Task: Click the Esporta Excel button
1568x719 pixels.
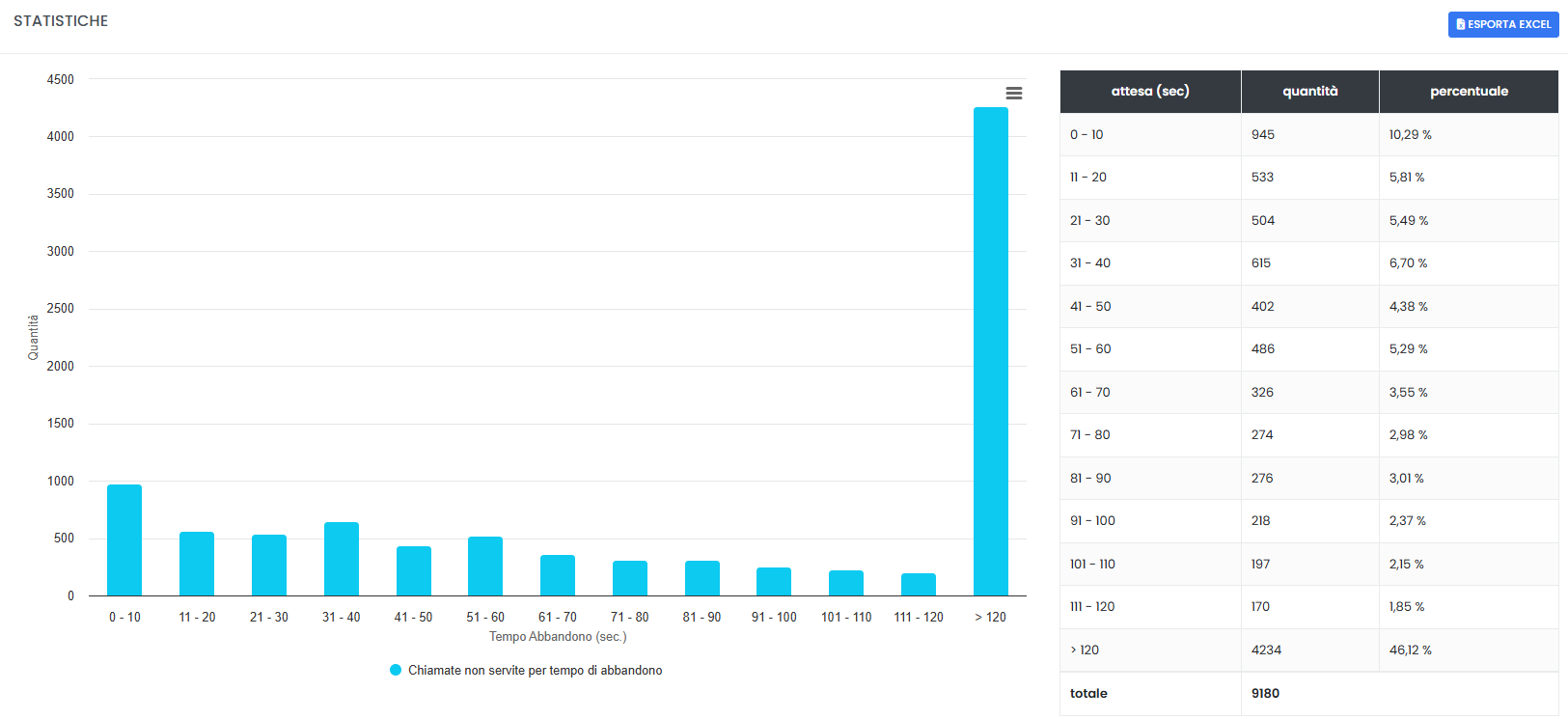Action: click(1503, 24)
